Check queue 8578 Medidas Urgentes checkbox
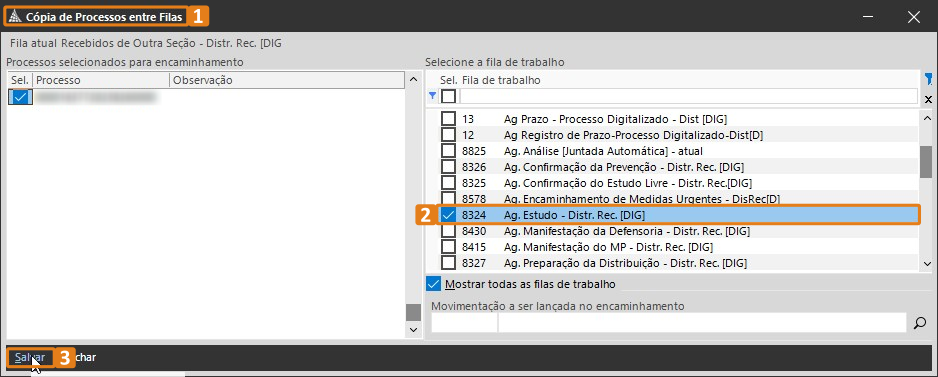This screenshot has height=377, width=938. tap(449, 198)
